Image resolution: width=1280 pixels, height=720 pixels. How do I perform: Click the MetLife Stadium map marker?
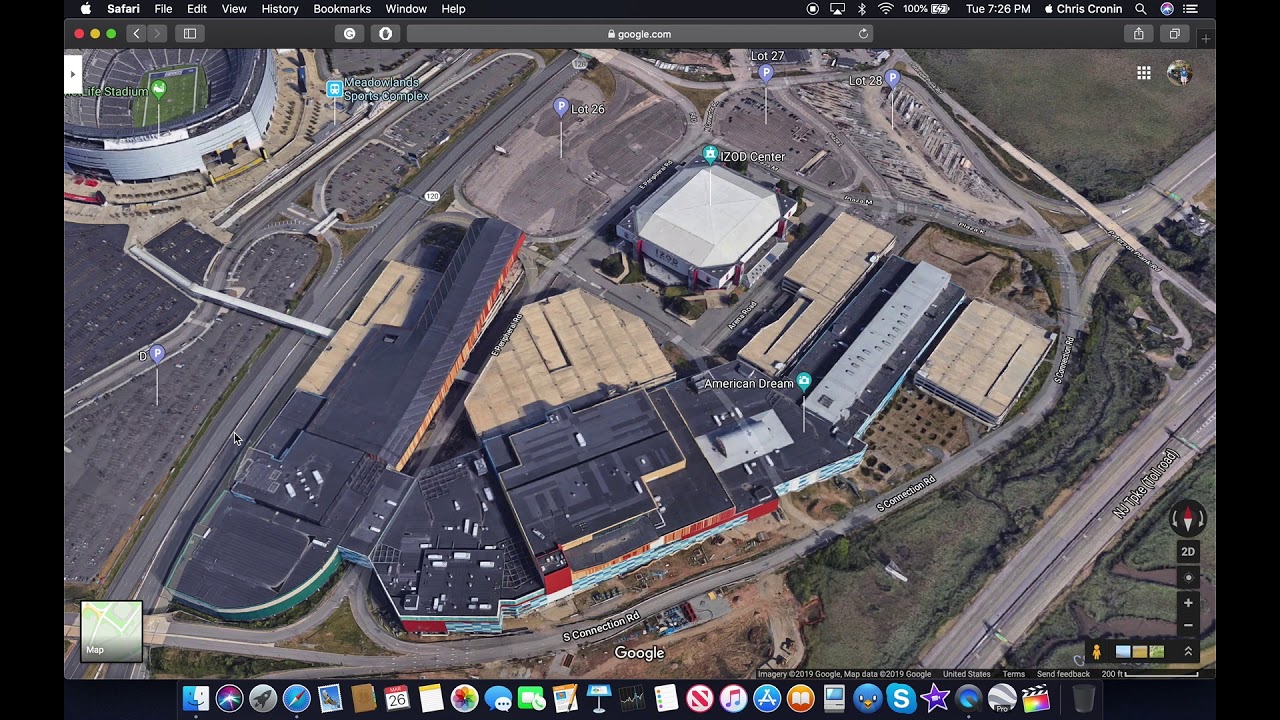(158, 90)
